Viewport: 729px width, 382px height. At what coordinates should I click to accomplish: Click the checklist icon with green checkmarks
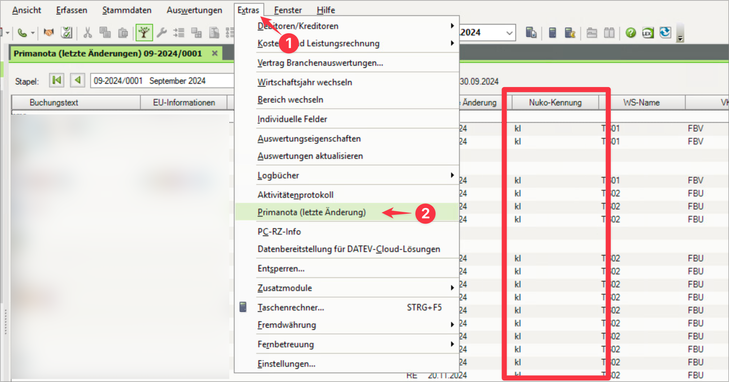click(67, 33)
